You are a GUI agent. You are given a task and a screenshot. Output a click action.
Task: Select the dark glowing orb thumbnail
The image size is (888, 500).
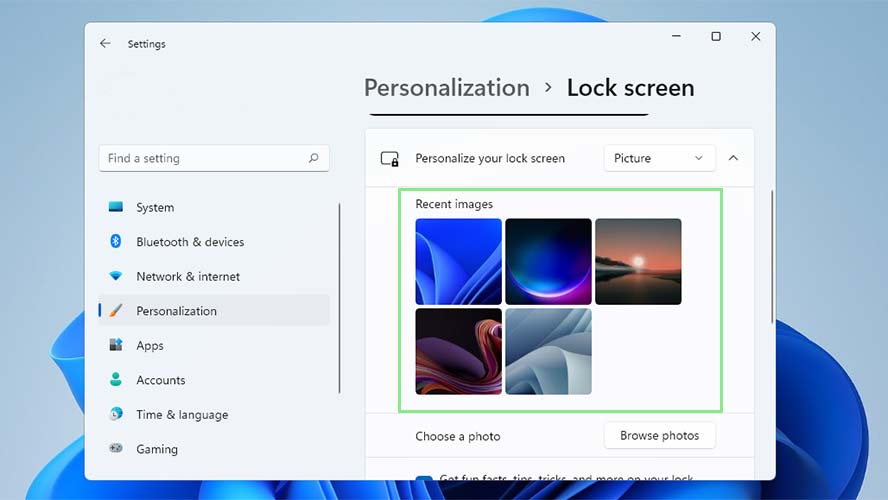point(548,262)
